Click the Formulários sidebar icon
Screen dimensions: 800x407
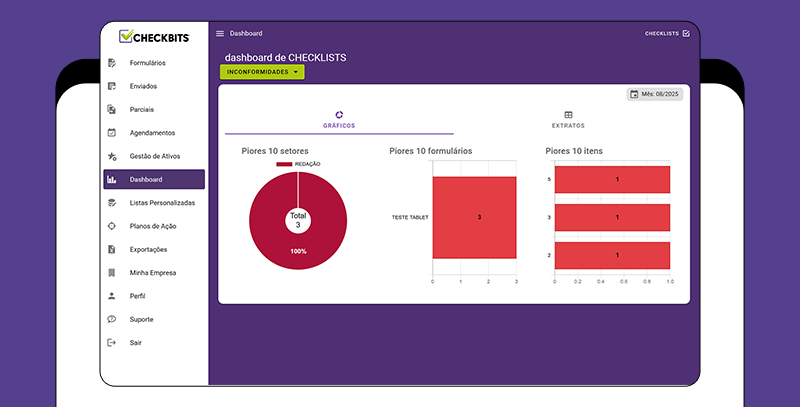coord(112,63)
